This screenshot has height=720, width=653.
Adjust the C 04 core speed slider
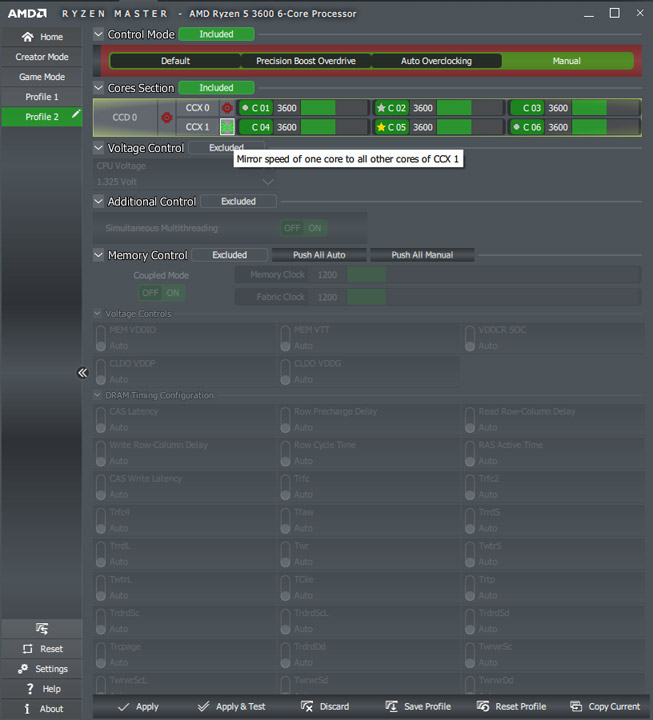[335, 127]
